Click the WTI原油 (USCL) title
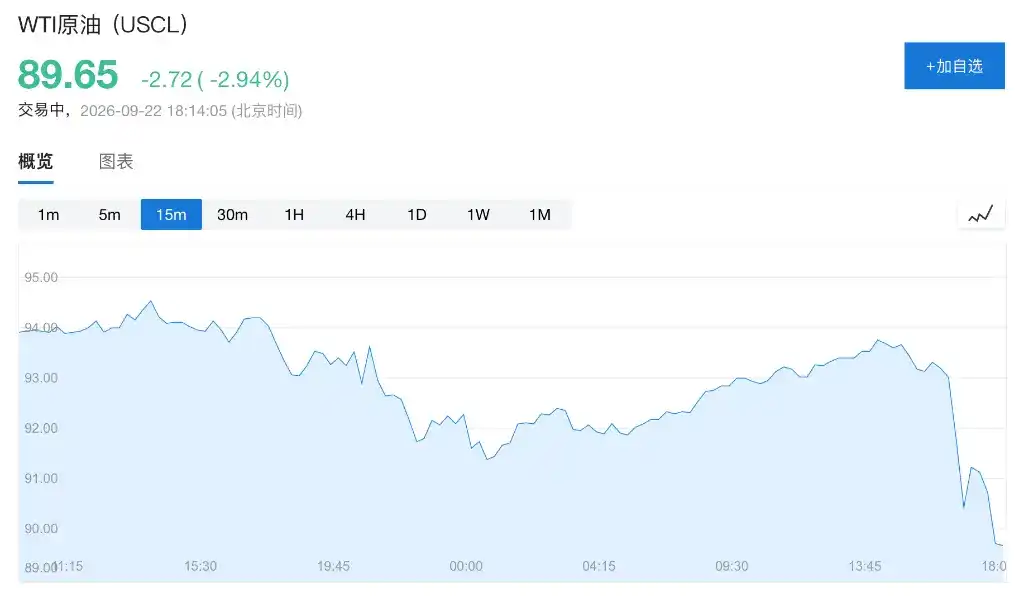The width and height of the screenshot is (1024, 596). pos(103,25)
